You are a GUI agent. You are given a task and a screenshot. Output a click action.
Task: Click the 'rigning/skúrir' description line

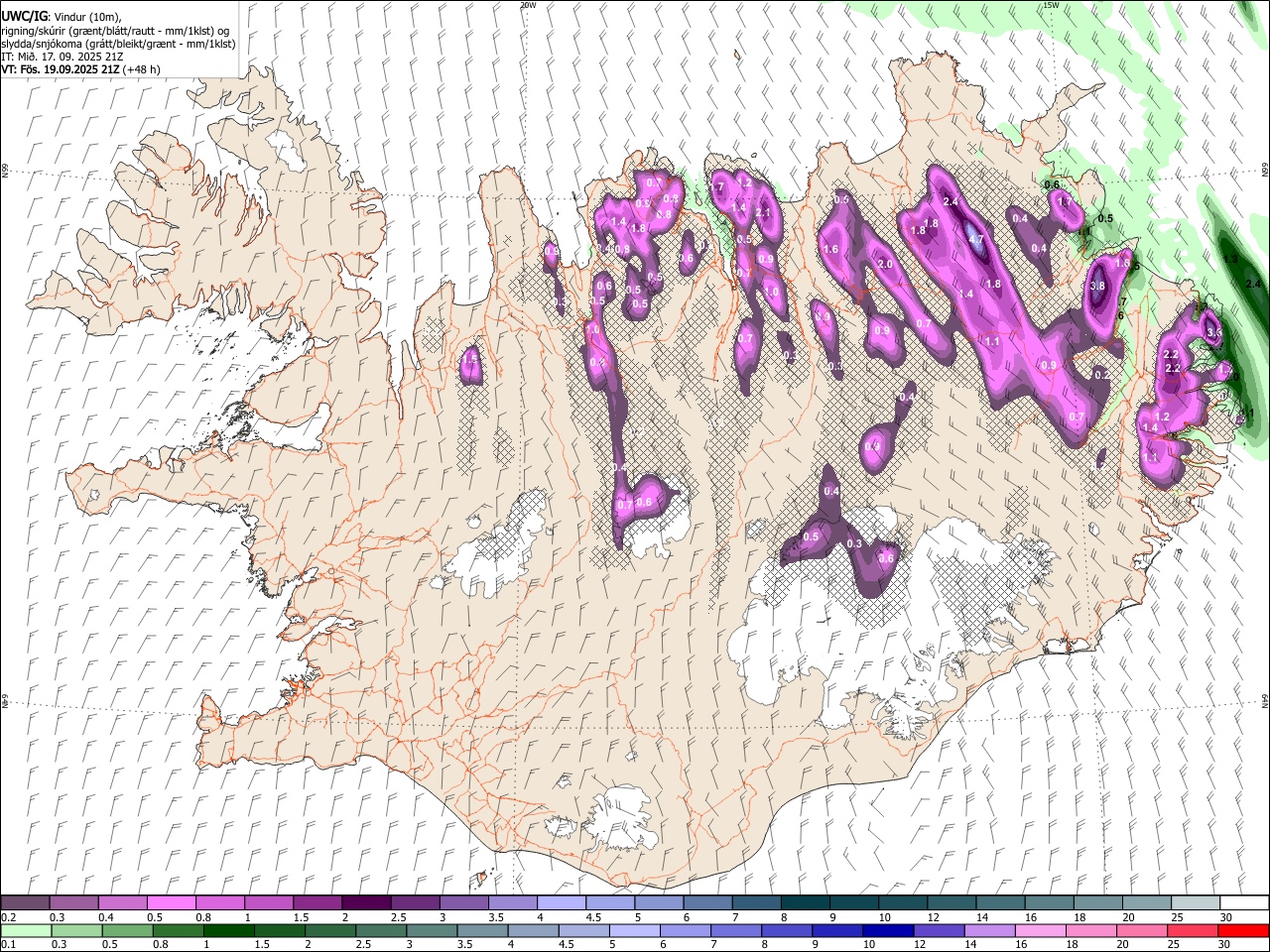[115, 31]
